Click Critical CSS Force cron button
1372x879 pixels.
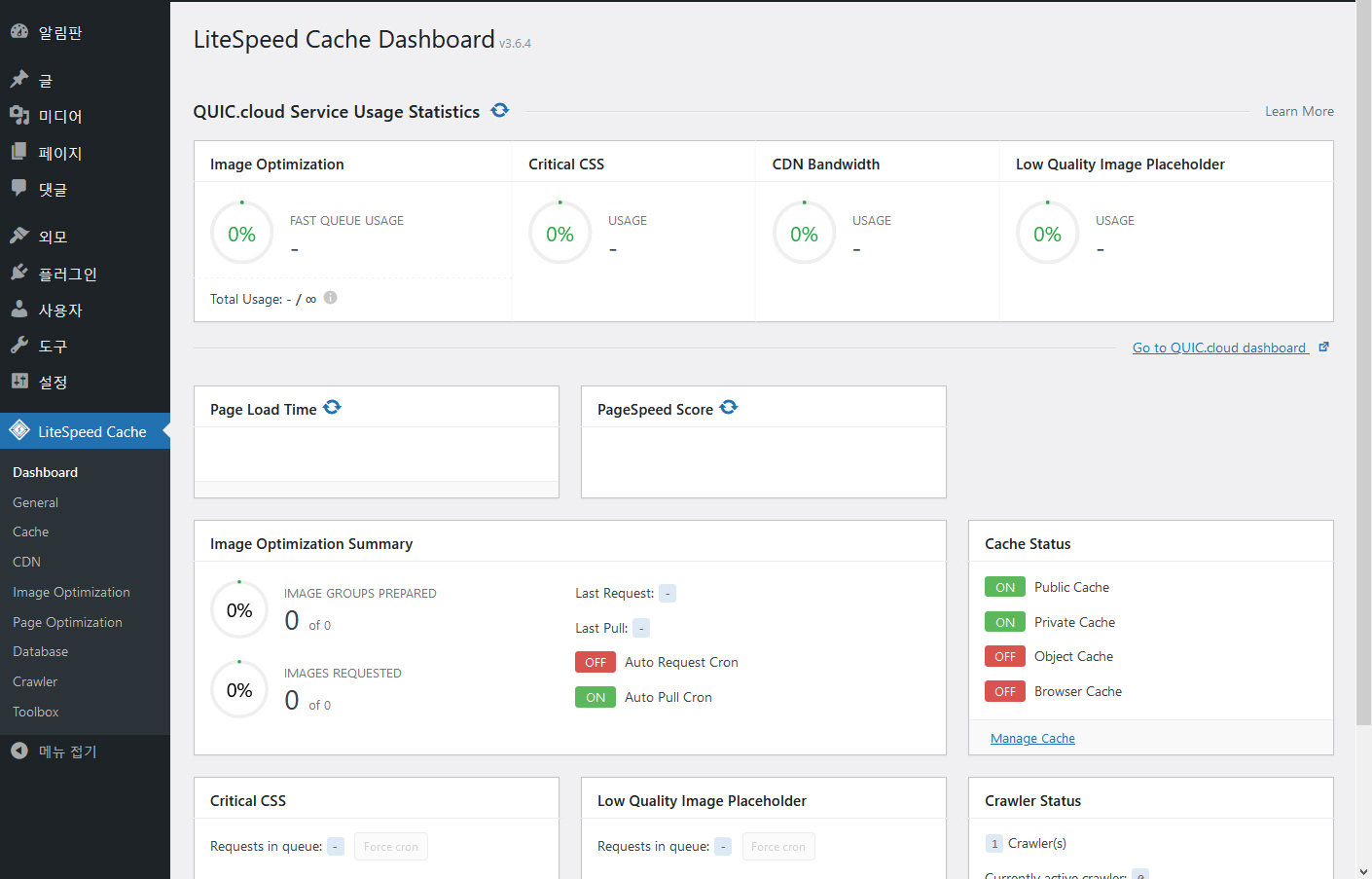pyautogui.click(x=391, y=846)
